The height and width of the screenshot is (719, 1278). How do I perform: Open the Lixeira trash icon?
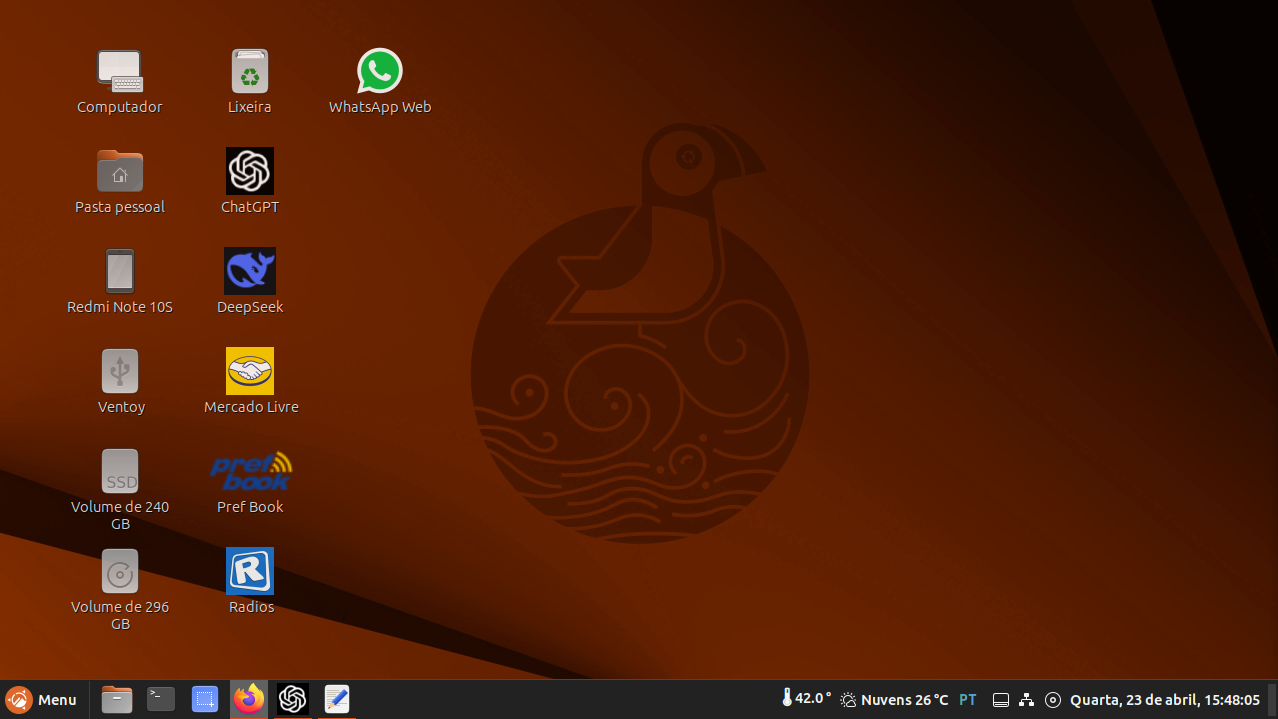pyautogui.click(x=250, y=71)
